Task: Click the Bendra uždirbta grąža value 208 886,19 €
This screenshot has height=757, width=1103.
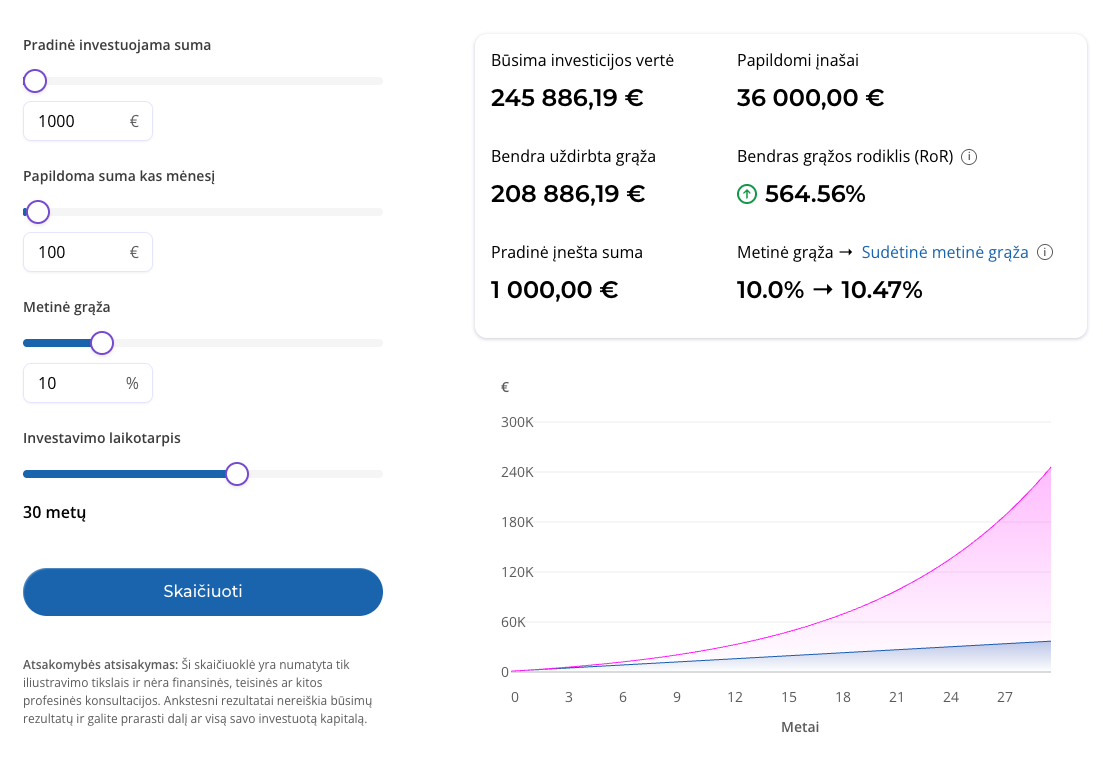Action: [x=567, y=194]
